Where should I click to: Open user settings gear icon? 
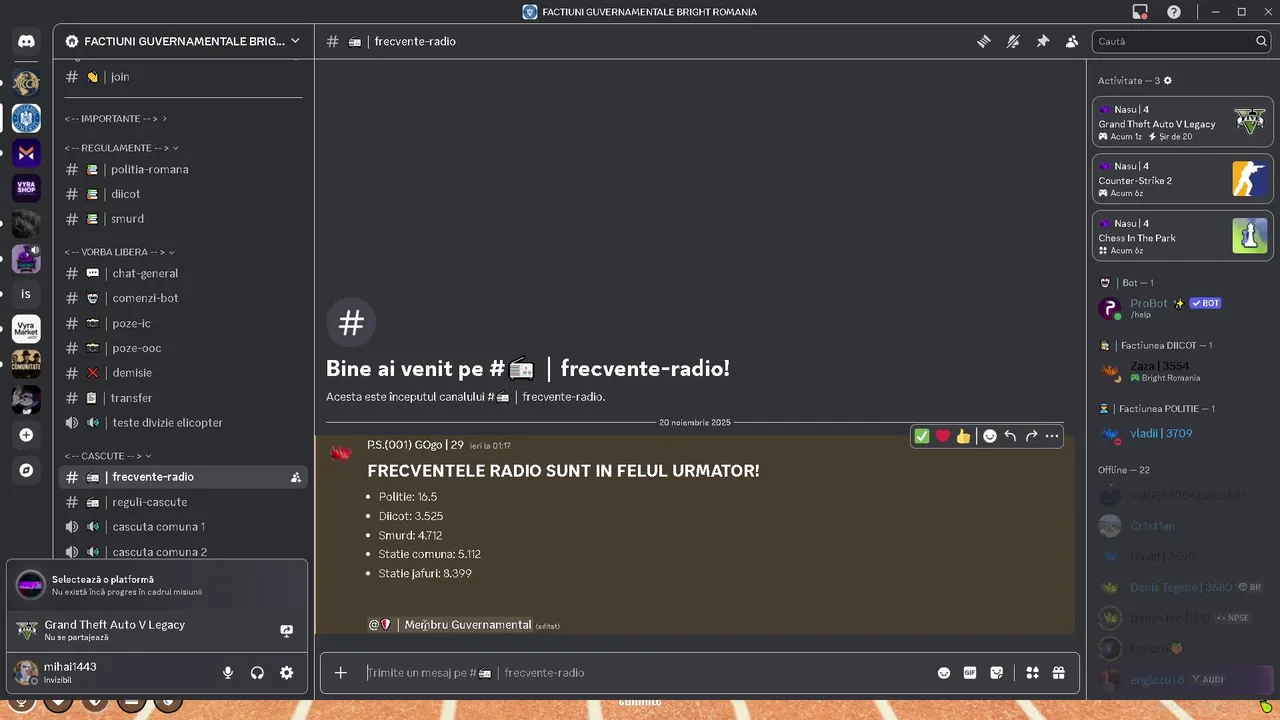coord(287,673)
